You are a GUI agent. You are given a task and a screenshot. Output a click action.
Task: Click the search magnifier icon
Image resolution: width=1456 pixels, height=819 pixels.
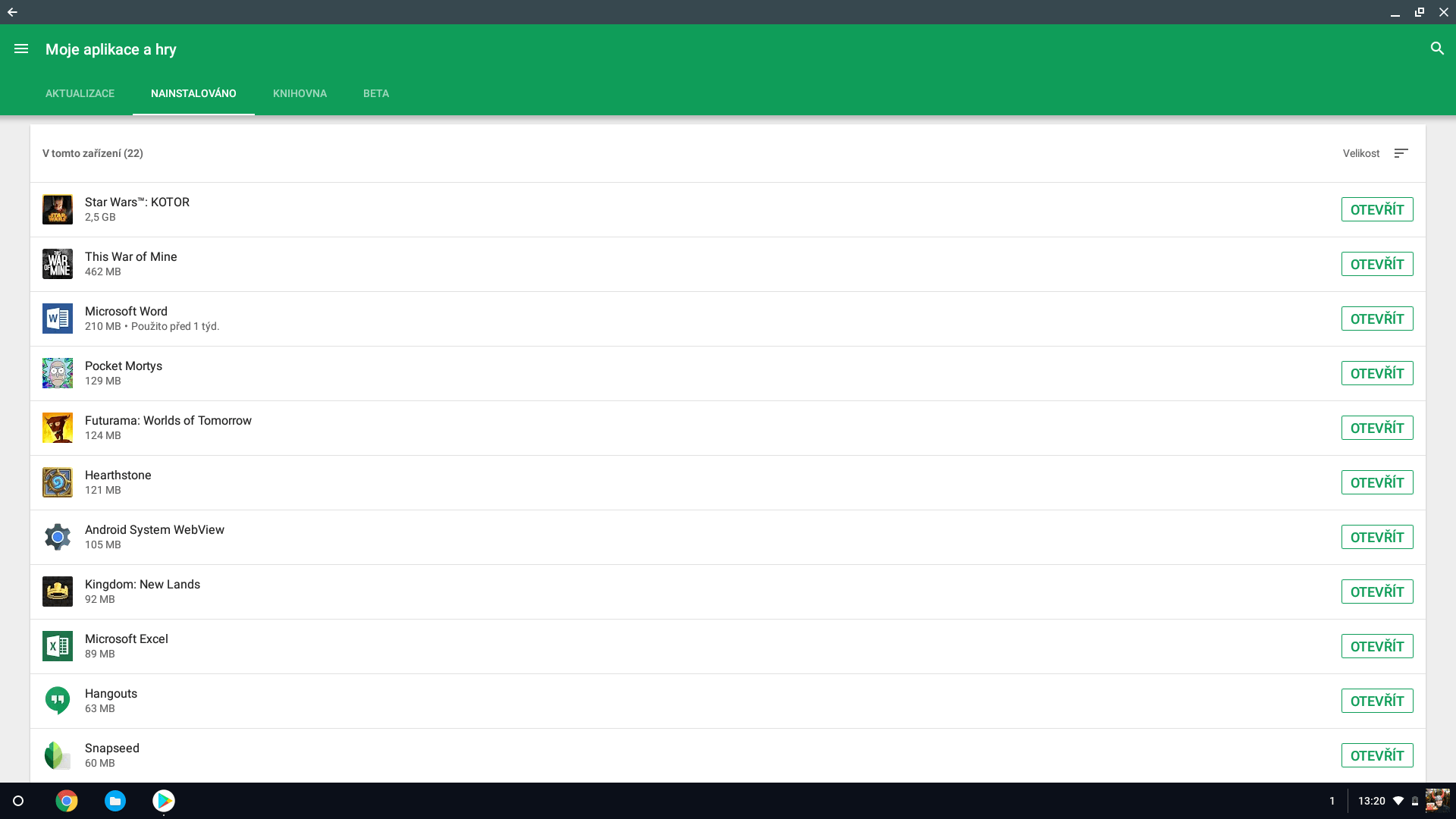click(1437, 49)
